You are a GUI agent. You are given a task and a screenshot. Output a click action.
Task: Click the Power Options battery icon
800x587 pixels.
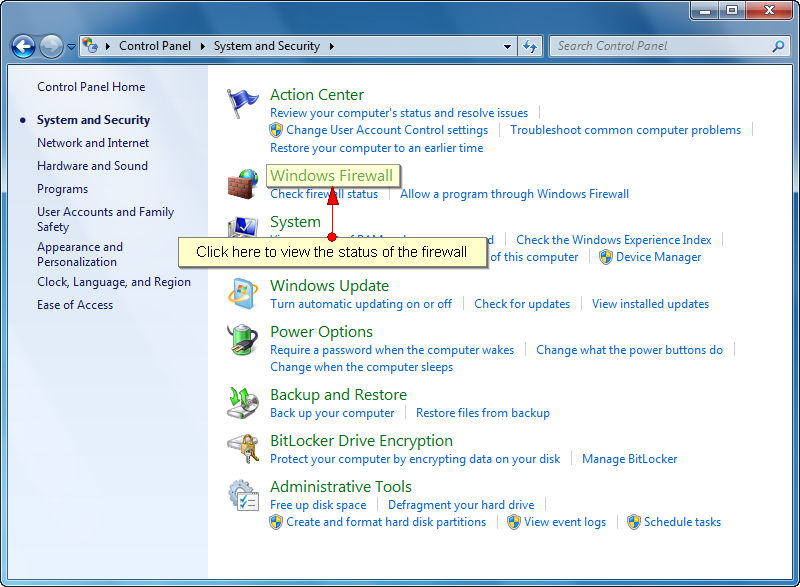pos(242,340)
